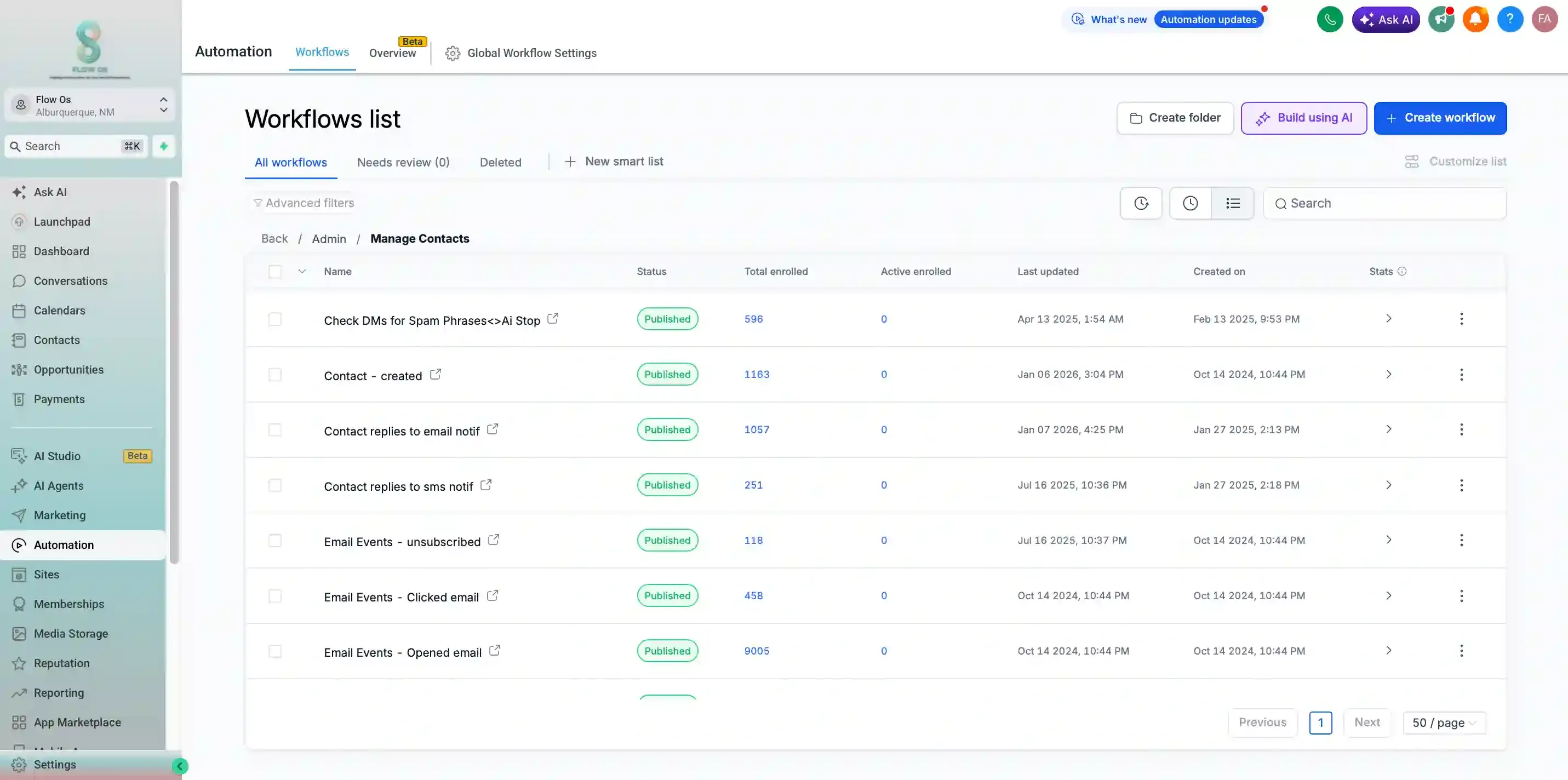Open the Deleted tab

pos(500,163)
